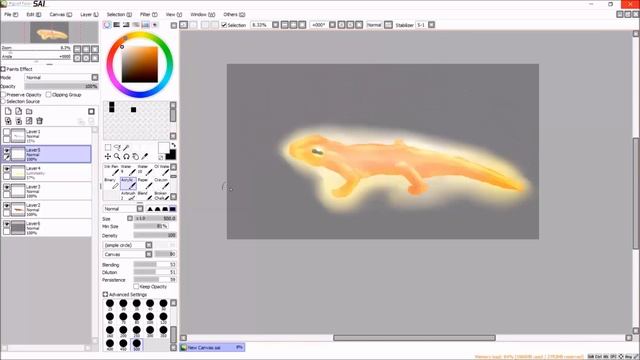Choose the Acrylic brush

click(x=128, y=183)
